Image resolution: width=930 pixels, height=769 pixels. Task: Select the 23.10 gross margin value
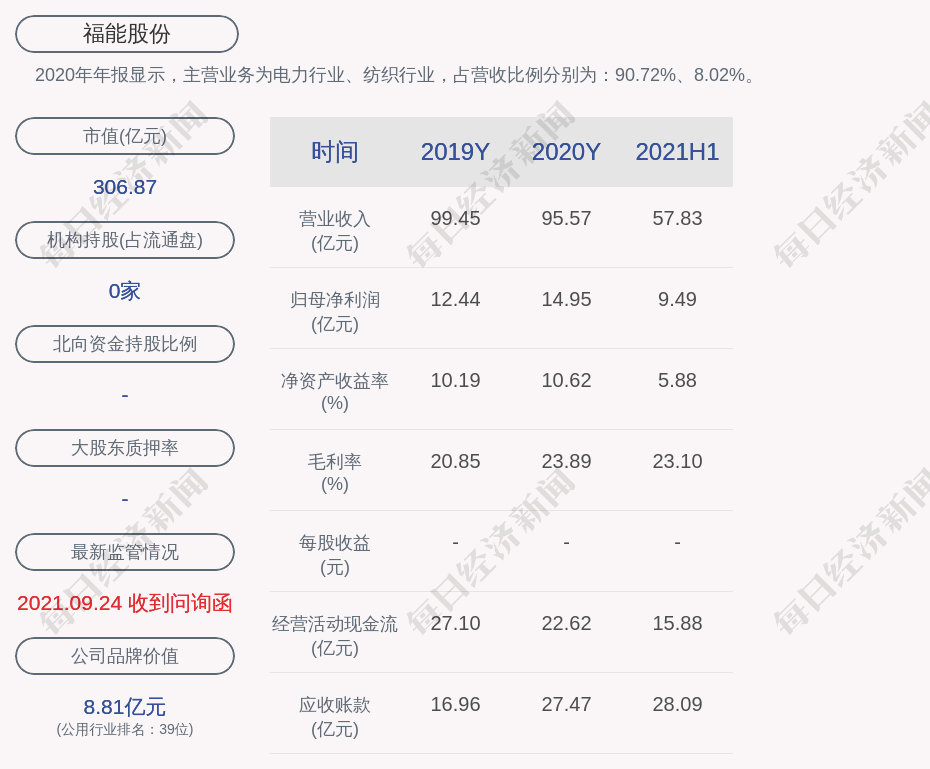(677, 461)
